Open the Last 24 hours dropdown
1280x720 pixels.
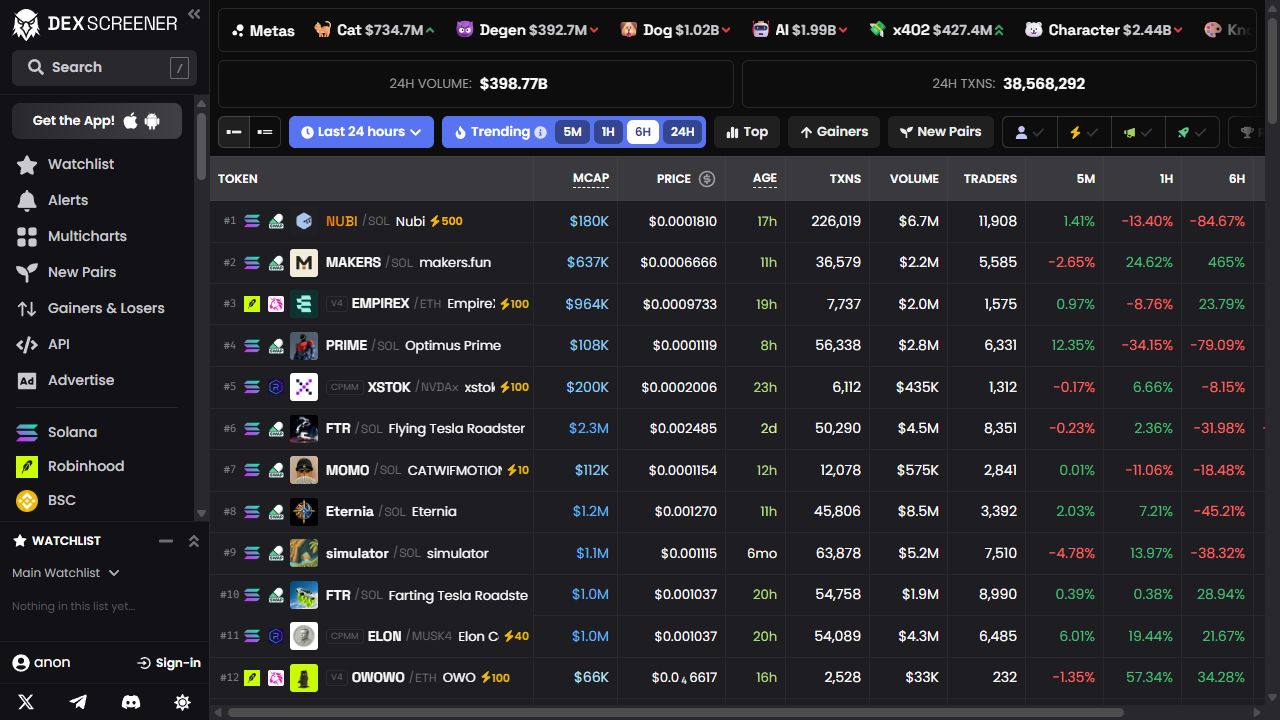(361, 132)
